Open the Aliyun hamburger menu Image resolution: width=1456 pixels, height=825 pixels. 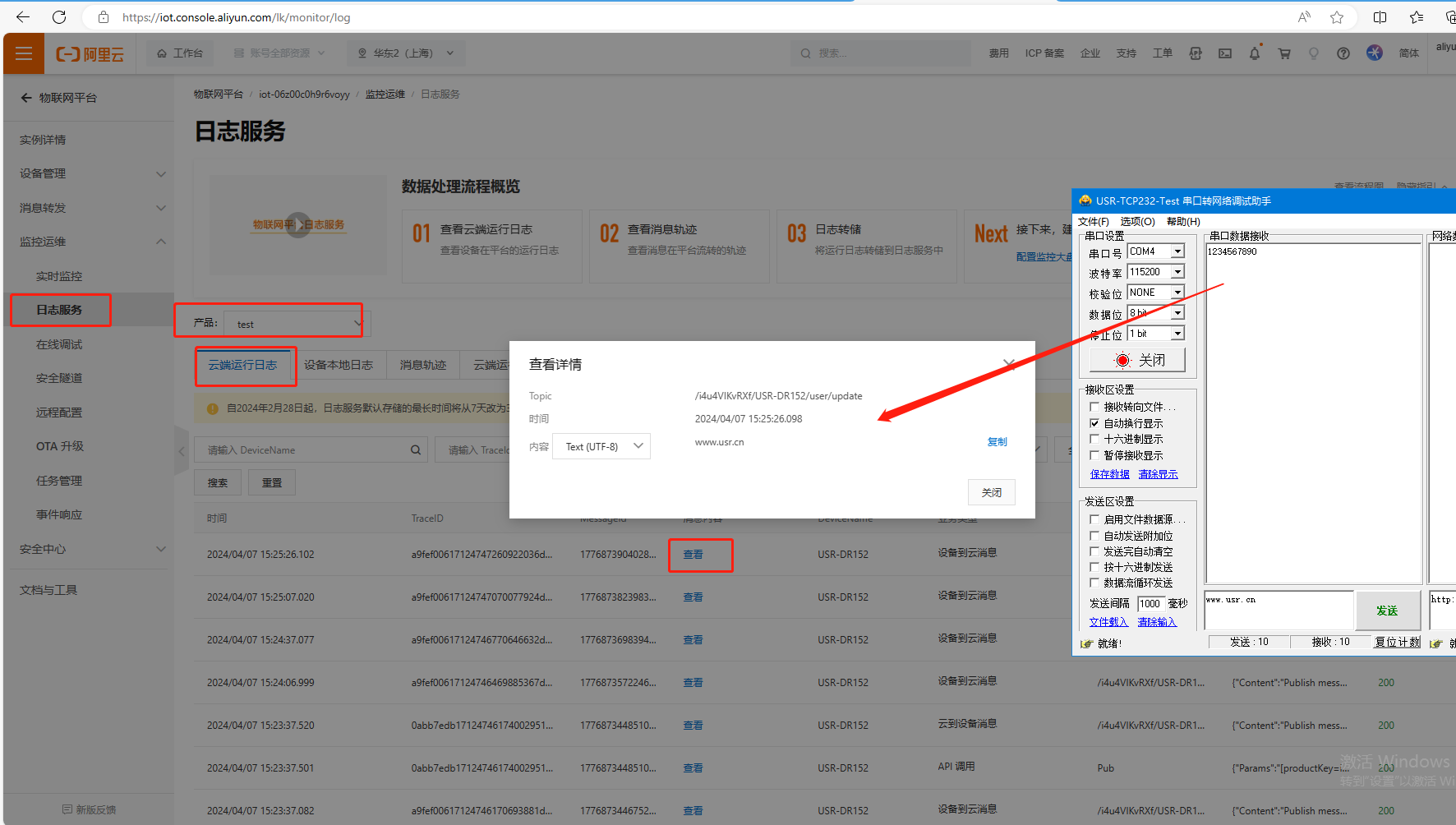24,53
